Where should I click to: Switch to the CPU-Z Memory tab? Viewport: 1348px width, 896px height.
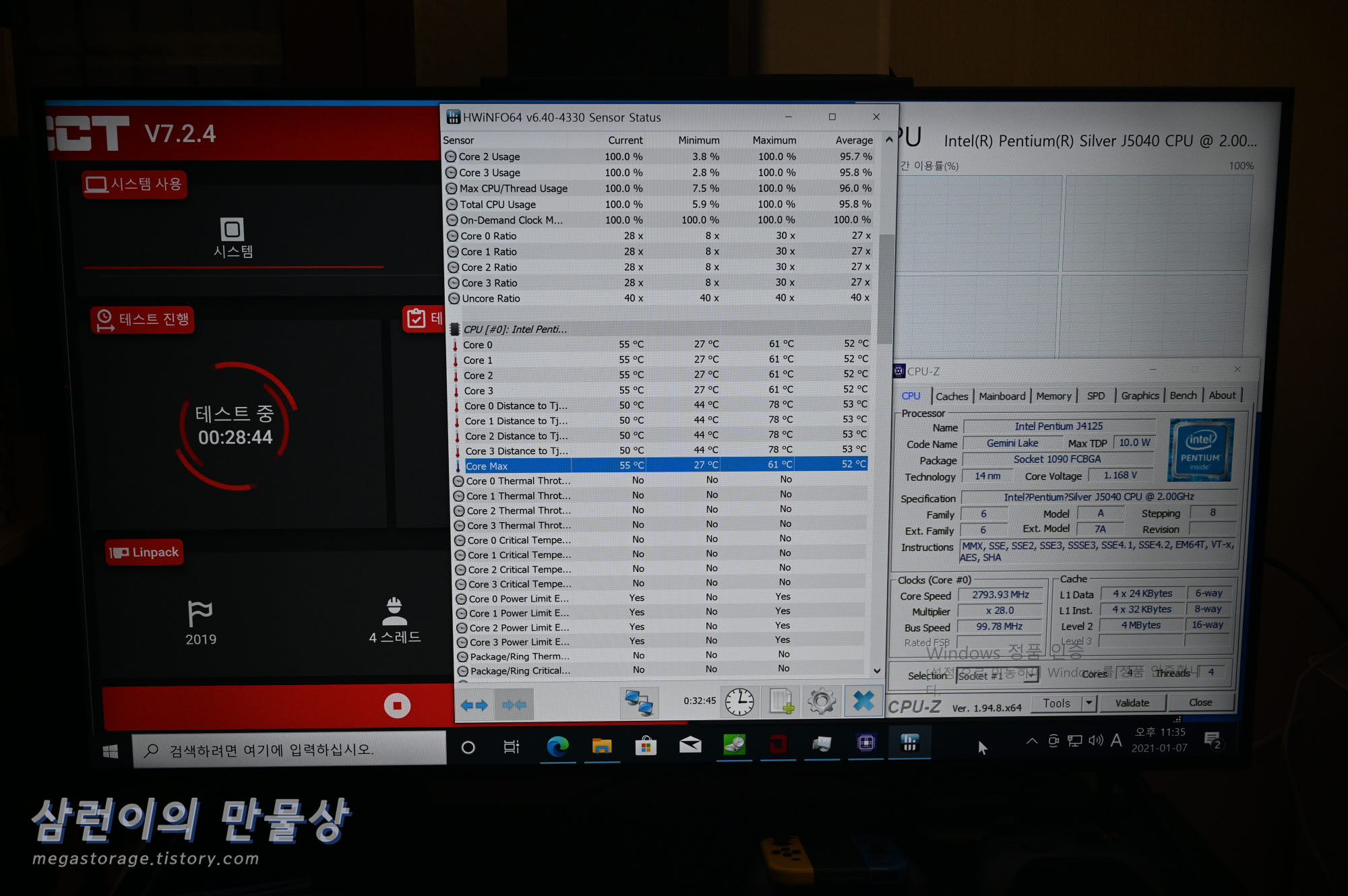tap(1053, 396)
